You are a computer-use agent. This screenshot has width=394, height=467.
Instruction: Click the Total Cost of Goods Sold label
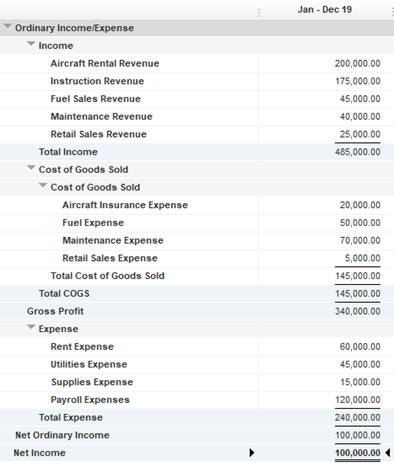[107, 276]
